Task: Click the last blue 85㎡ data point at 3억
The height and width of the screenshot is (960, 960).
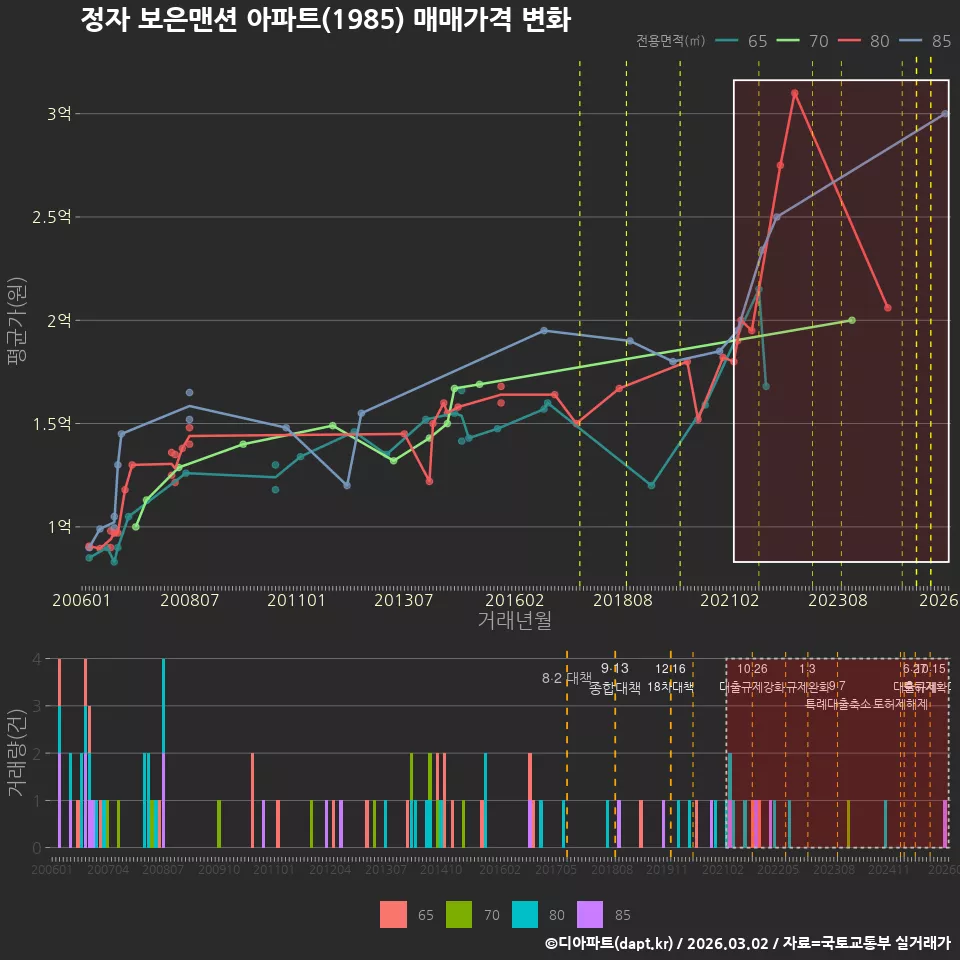Action: (945, 114)
